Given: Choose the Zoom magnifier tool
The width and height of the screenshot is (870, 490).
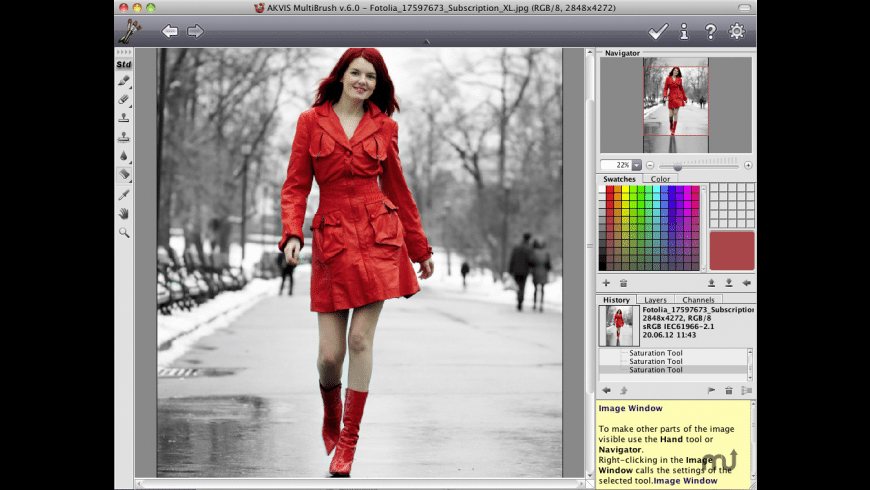Looking at the screenshot, I should [124, 232].
